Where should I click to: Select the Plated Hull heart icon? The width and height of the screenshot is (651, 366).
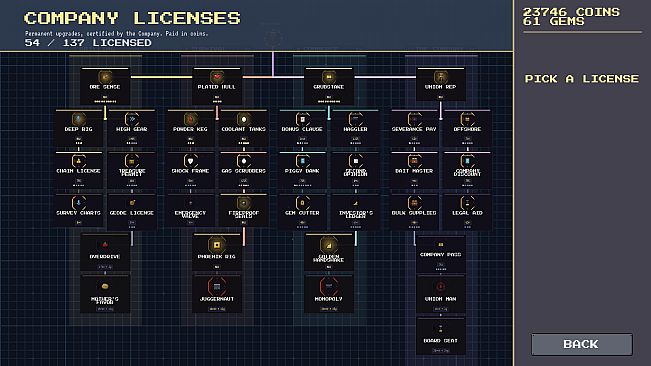coord(217,77)
